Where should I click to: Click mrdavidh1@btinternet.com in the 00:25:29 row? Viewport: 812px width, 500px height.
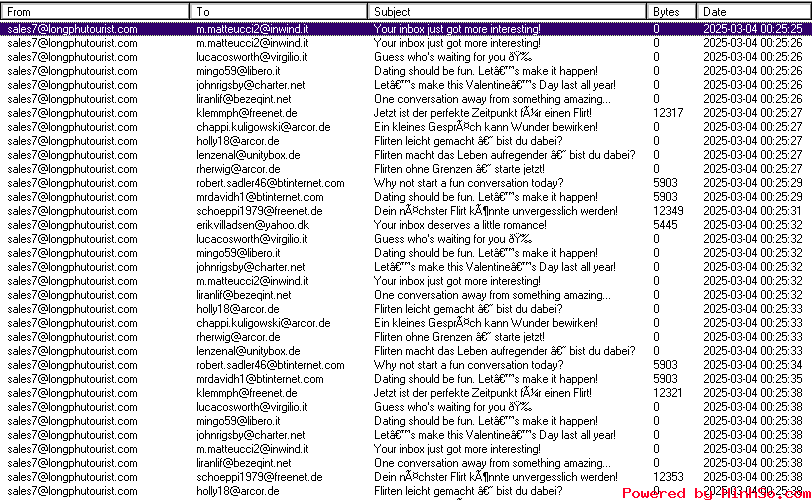[260, 197]
